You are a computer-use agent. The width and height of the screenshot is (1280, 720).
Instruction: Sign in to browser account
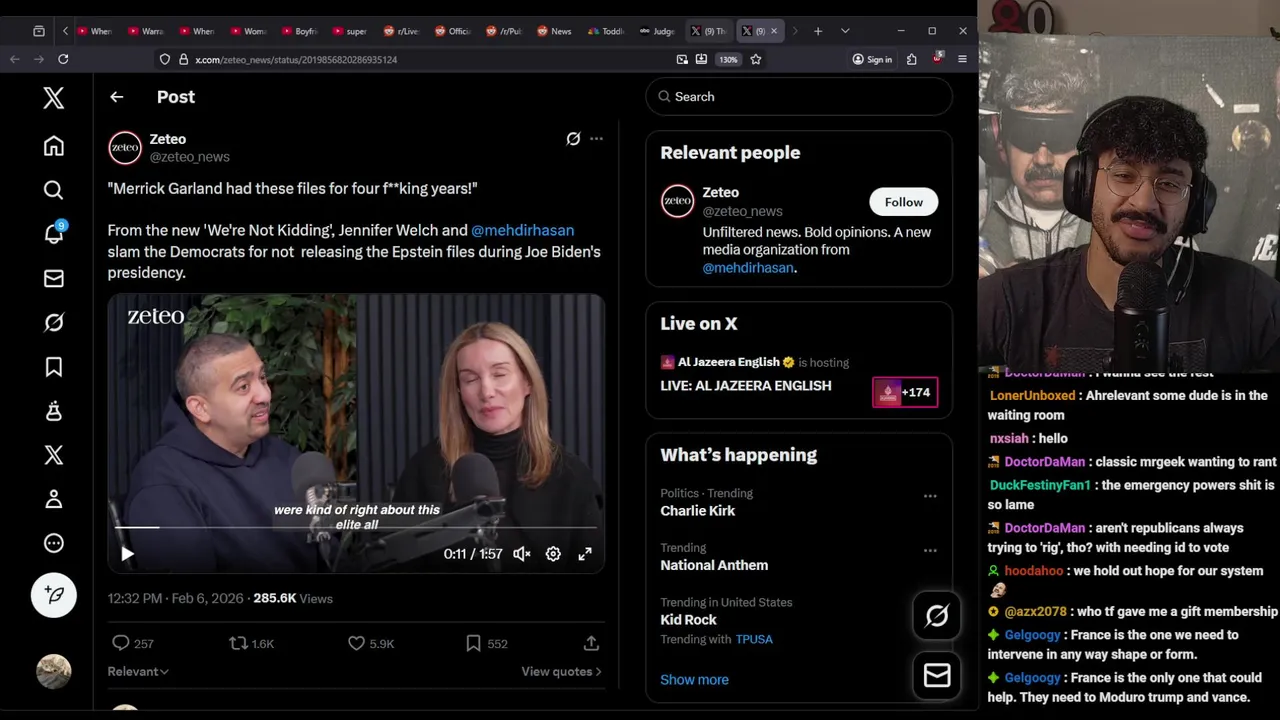872,60
